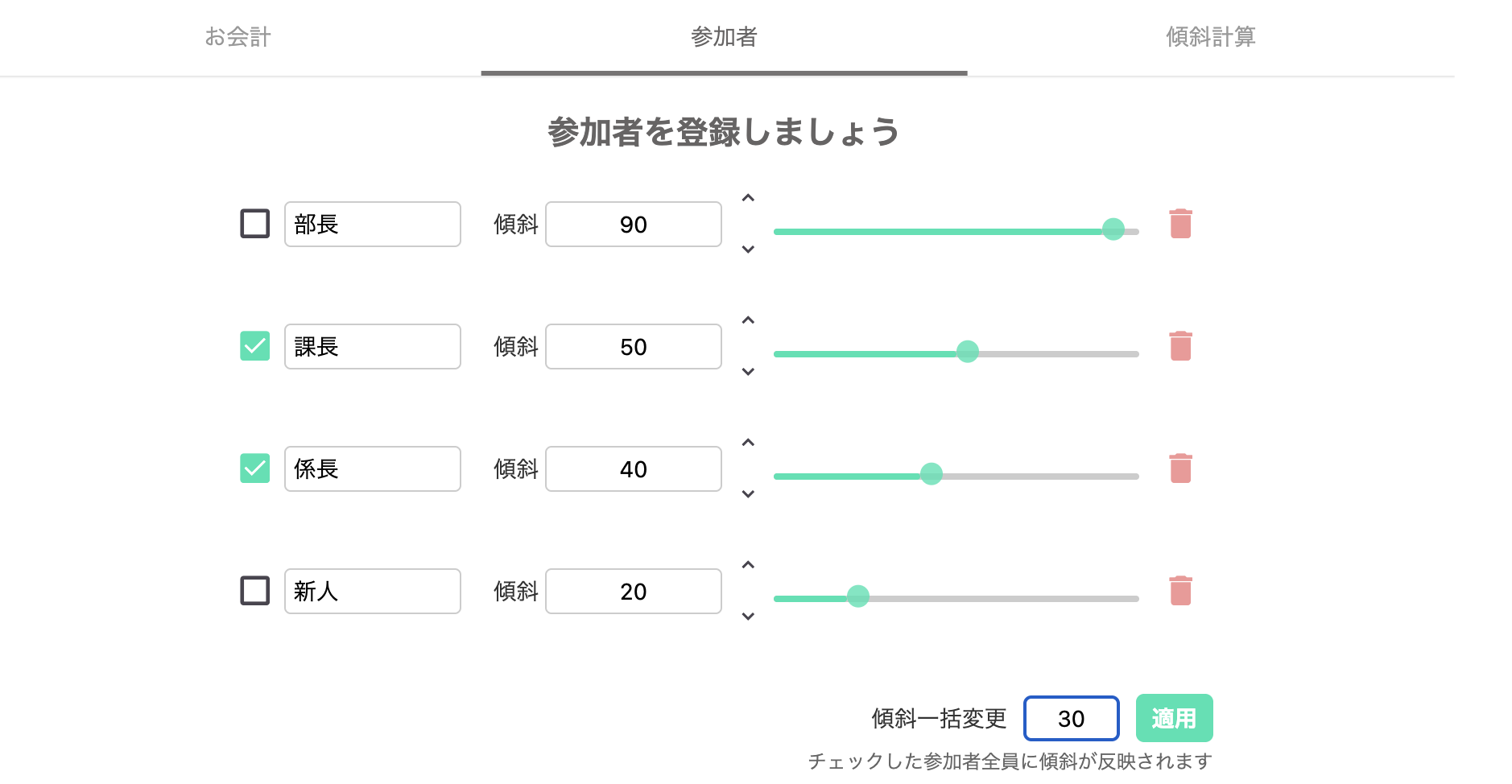Decrease 部長's 傾斜 with down chevron
Image resolution: width=1512 pixels, height=784 pixels.
coord(748,250)
